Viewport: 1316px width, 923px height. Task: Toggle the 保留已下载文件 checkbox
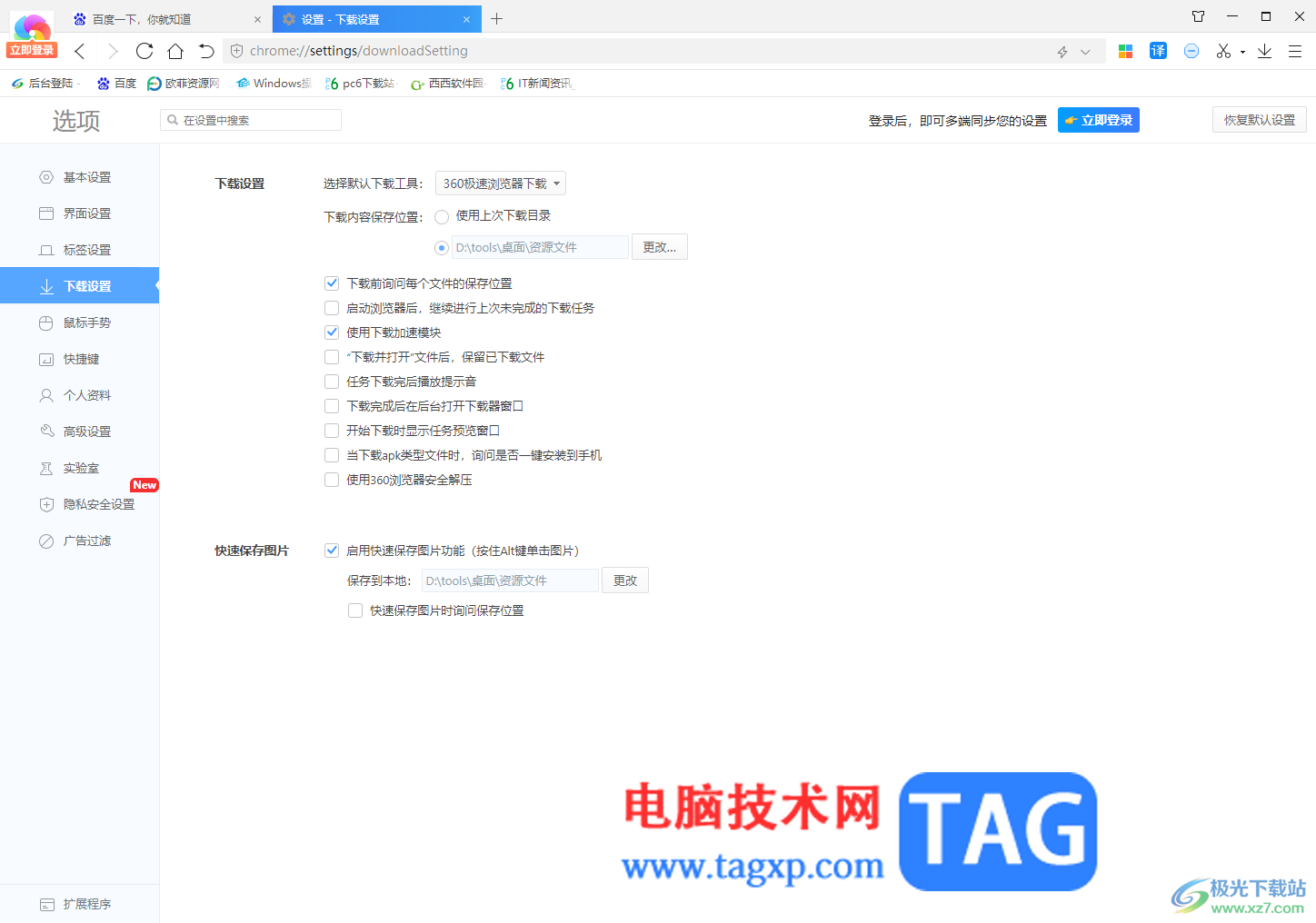332,357
